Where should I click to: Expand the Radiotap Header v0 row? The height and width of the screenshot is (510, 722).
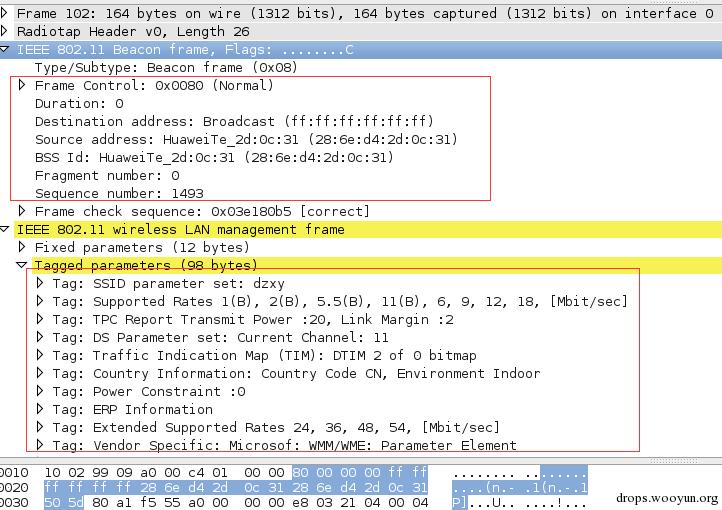[4, 31]
